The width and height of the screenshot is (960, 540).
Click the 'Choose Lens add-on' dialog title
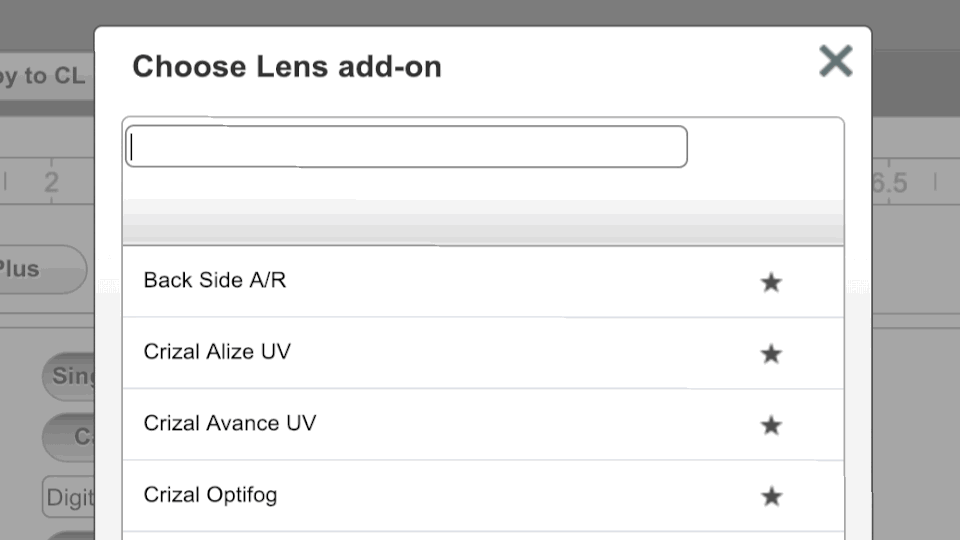pos(287,67)
